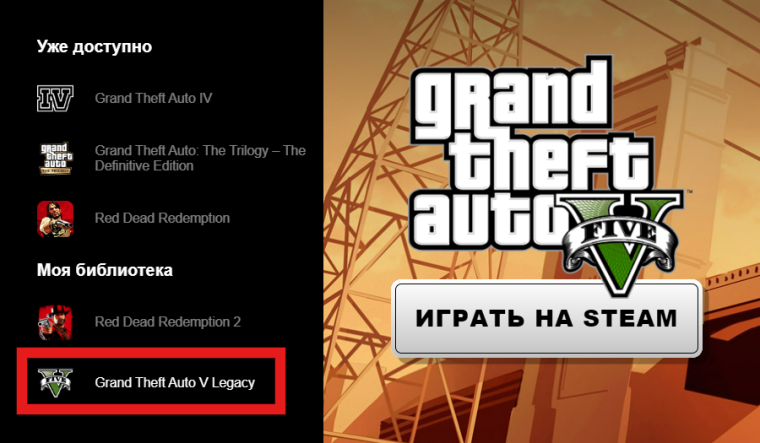Click the Уже доступно heading
Screen dimensions: 760x443
[95, 47]
